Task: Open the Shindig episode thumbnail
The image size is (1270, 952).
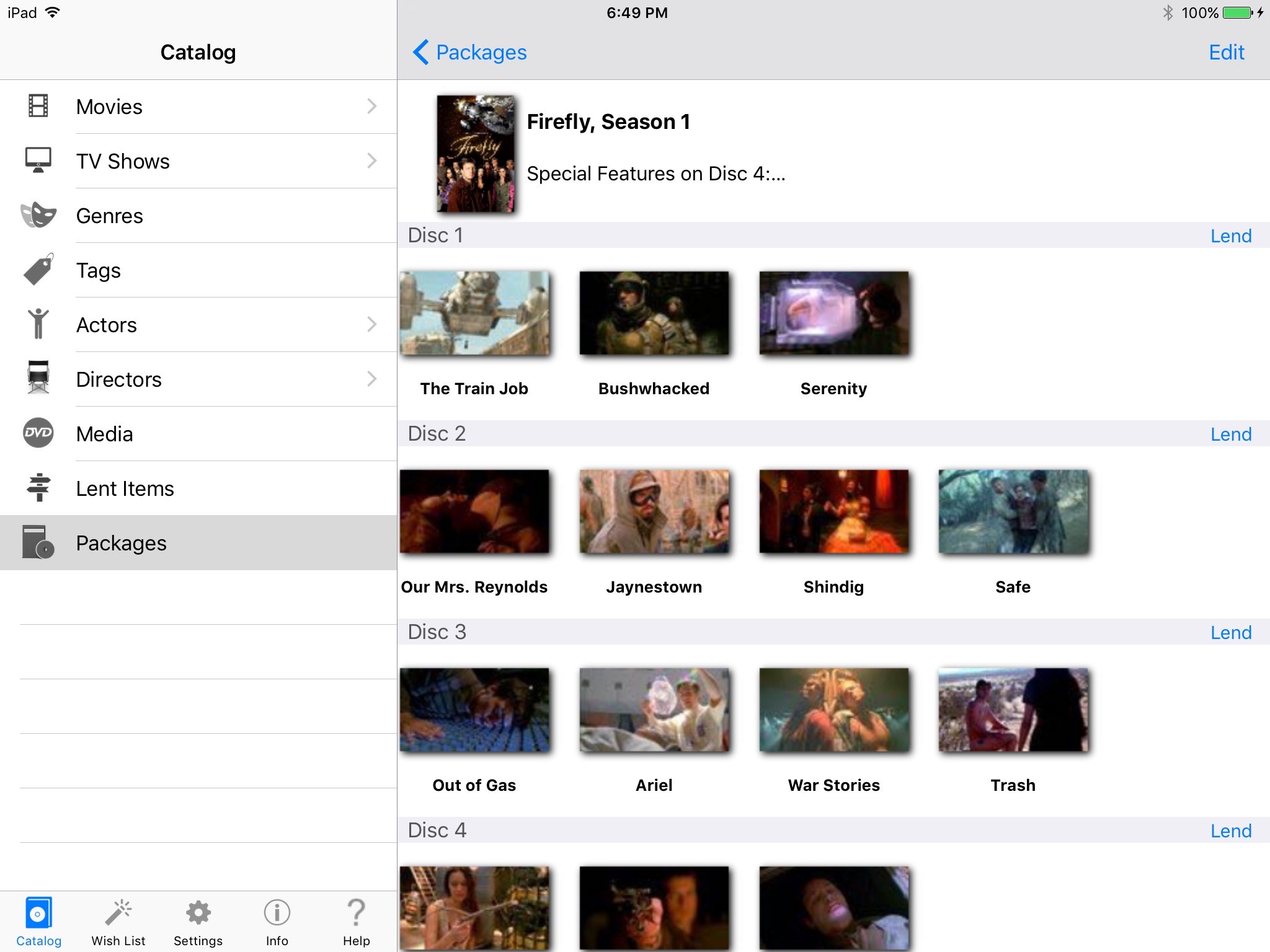Action: pyautogui.click(x=834, y=511)
